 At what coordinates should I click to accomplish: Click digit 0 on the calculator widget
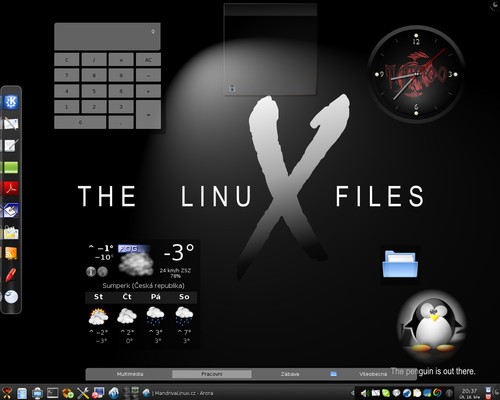coord(80,122)
